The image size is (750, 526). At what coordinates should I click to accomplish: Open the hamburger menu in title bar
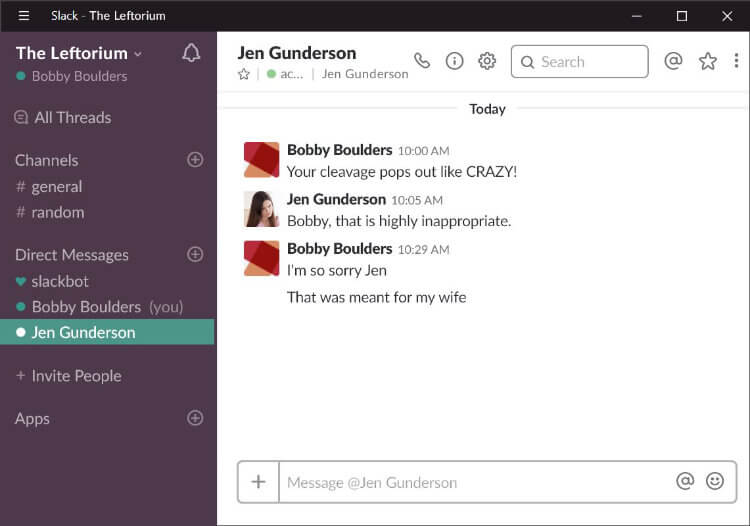[23, 16]
